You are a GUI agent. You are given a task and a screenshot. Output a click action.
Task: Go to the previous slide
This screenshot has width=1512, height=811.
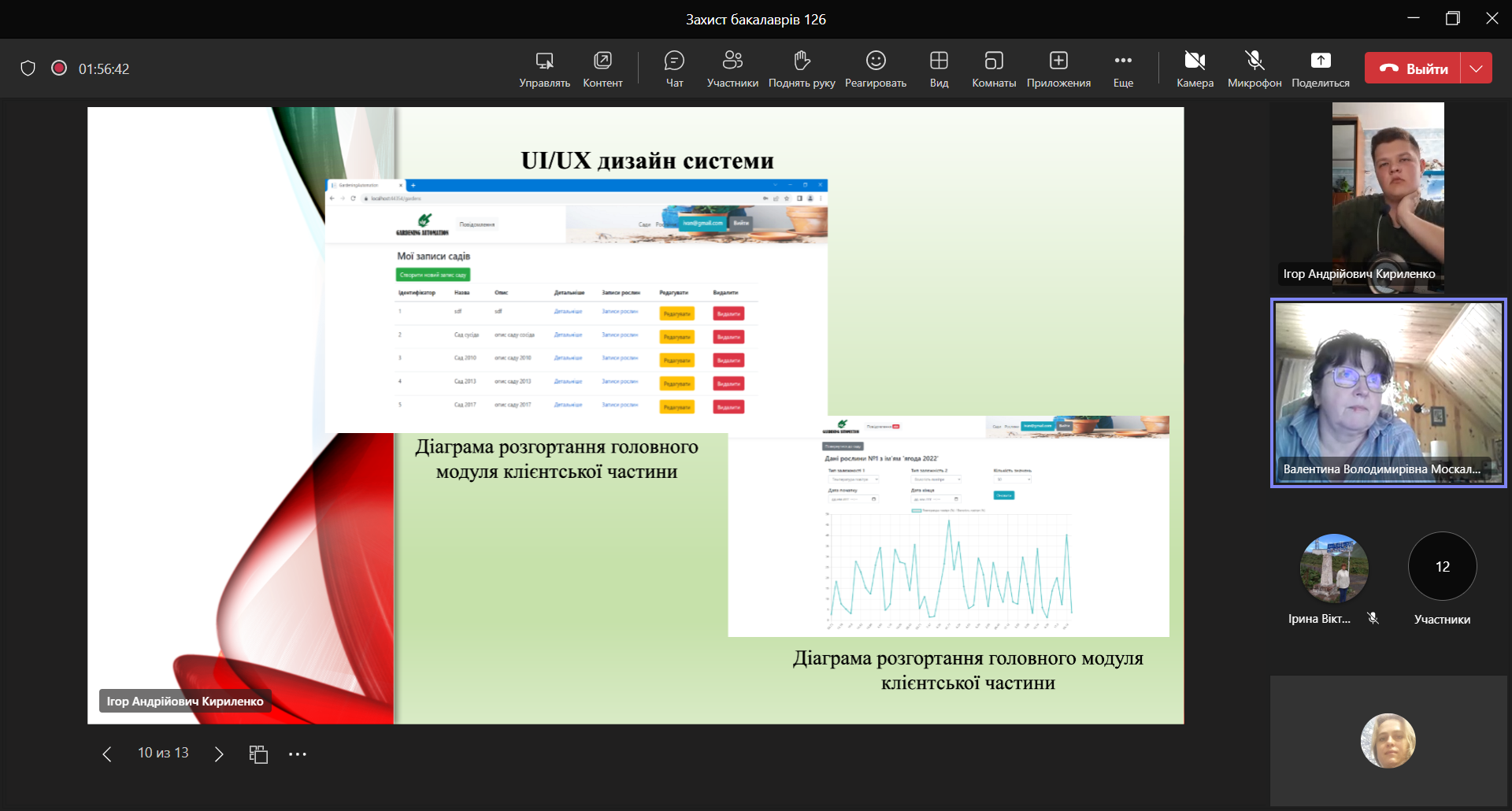(x=107, y=754)
